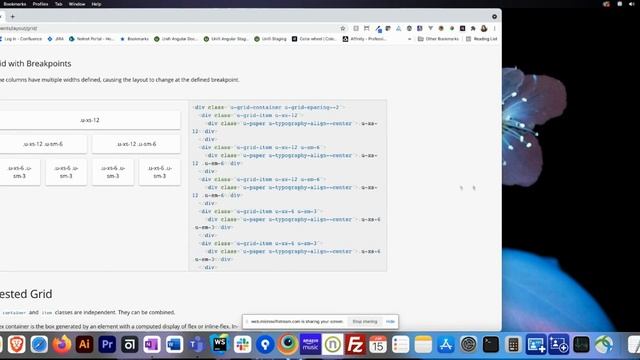Open the Other Bookmarks folder
This screenshot has height=360, width=640.
point(438,39)
